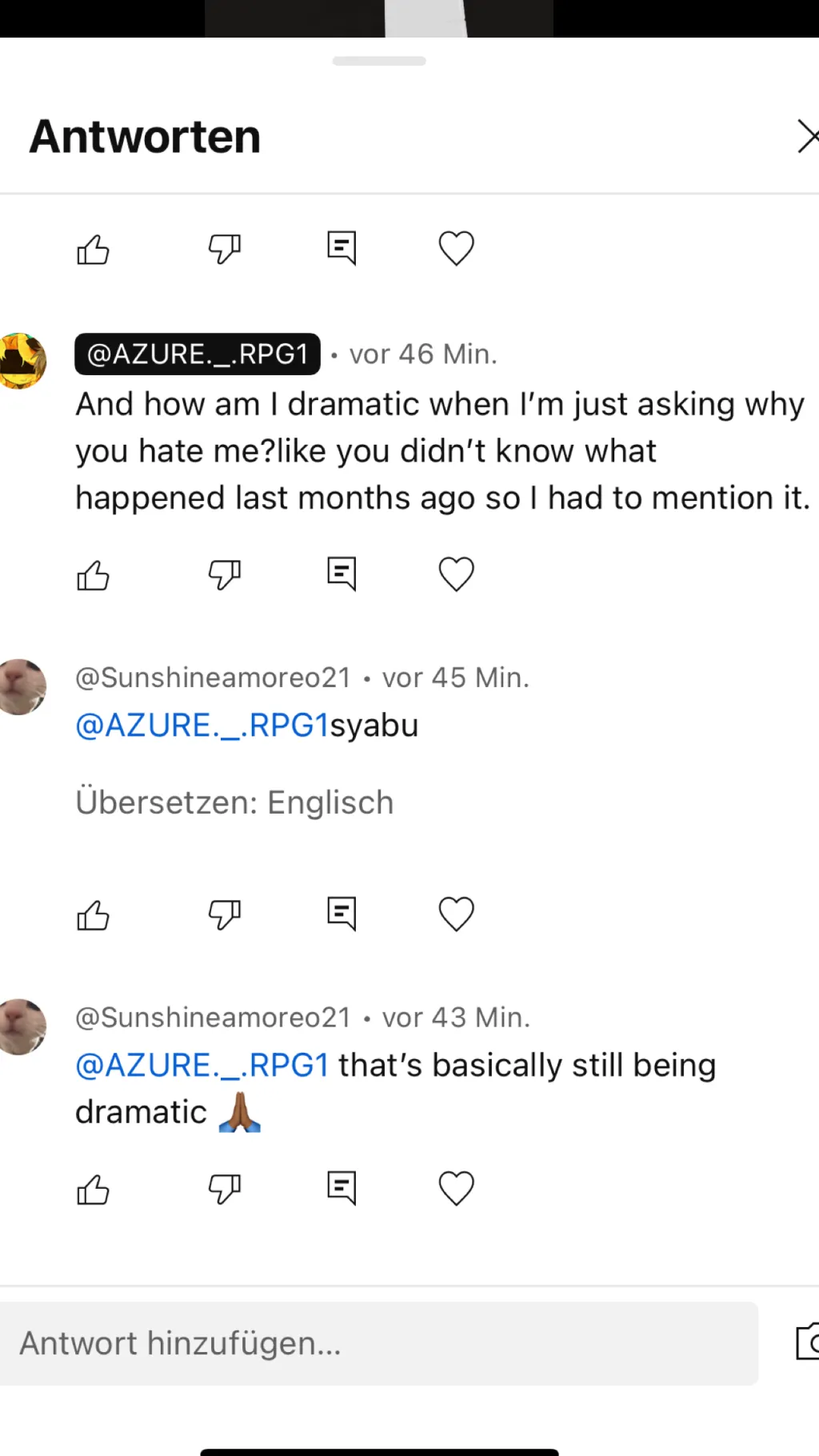Heart the 'still being dramatic' comment
This screenshot has width=819, height=1456.
[457, 1188]
